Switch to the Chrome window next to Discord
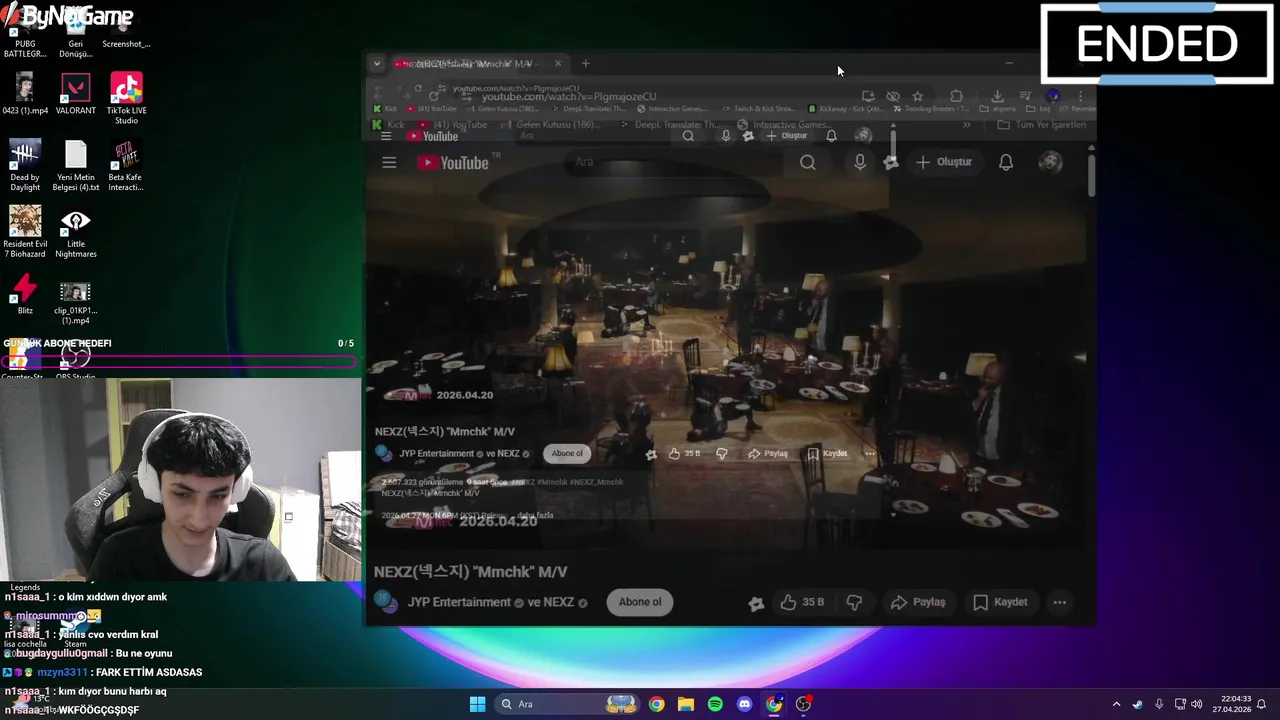The height and width of the screenshot is (720, 1280). pyautogui.click(x=774, y=704)
